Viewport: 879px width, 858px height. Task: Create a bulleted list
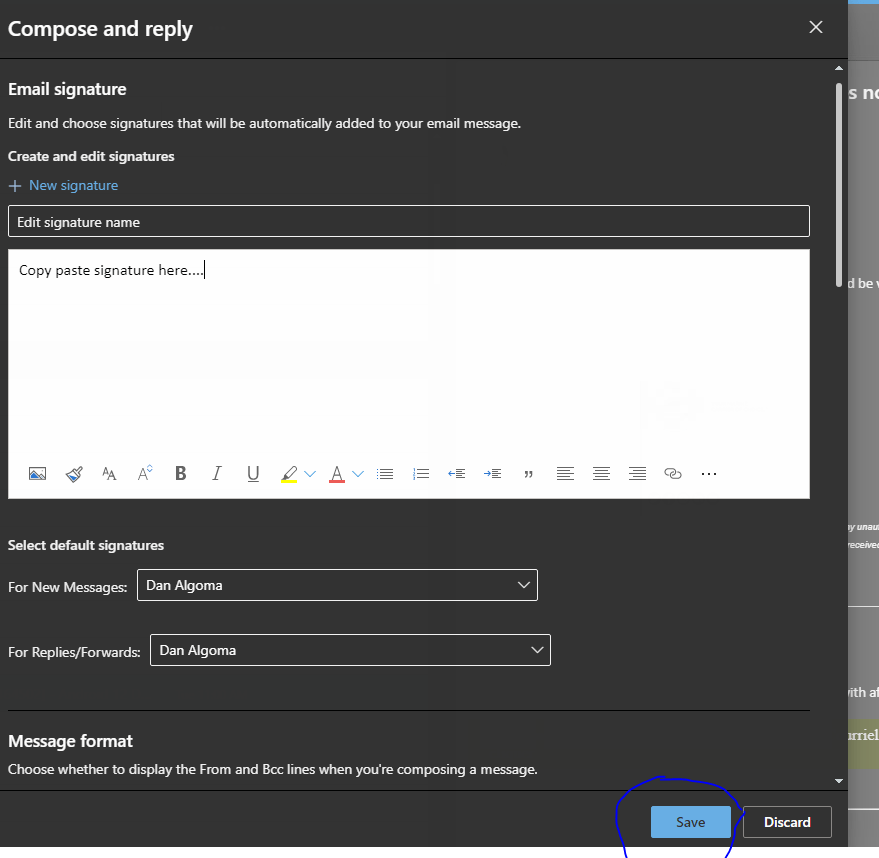[385, 474]
